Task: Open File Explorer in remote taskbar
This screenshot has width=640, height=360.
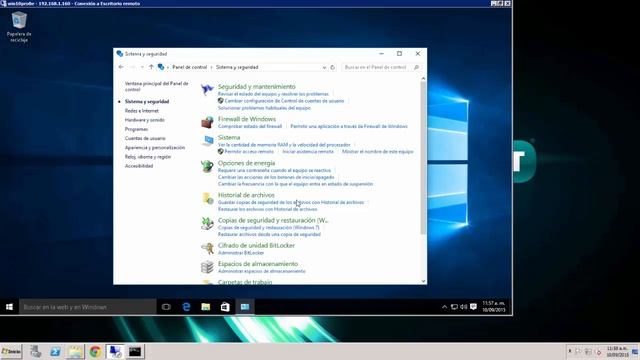Action: [x=206, y=307]
